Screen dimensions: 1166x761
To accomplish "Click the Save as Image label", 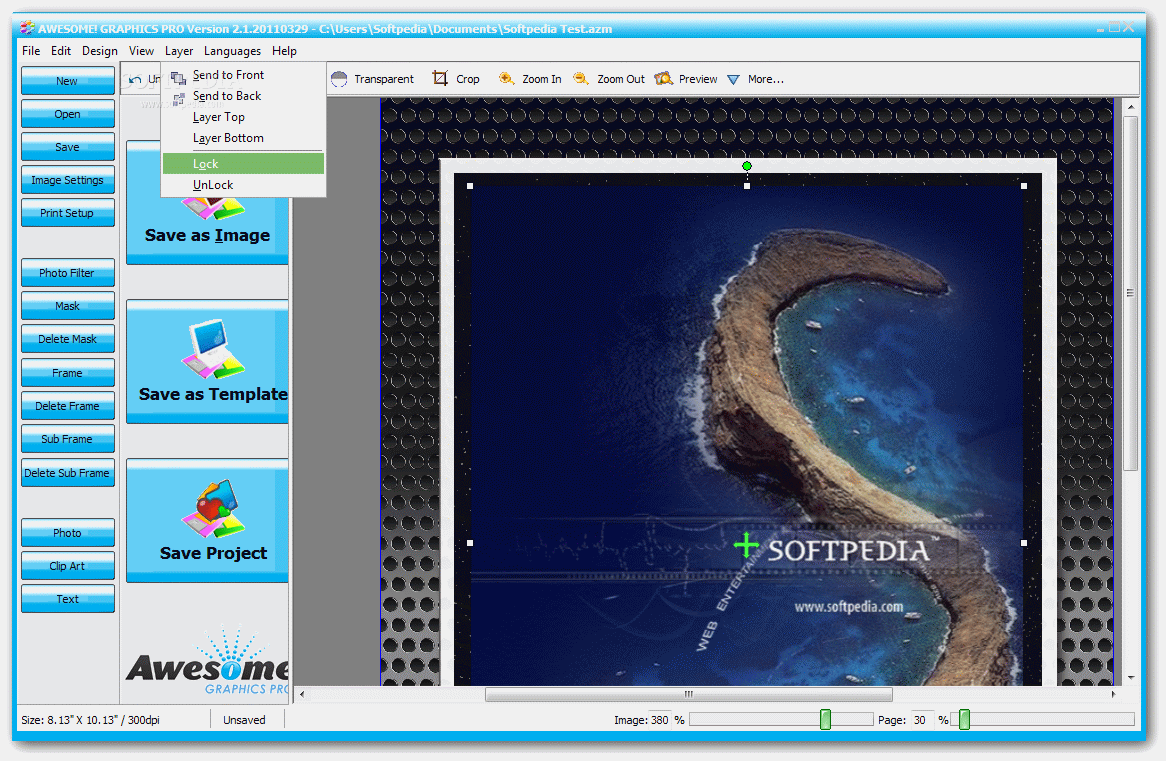I will pyautogui.click(x=207, y=235).
